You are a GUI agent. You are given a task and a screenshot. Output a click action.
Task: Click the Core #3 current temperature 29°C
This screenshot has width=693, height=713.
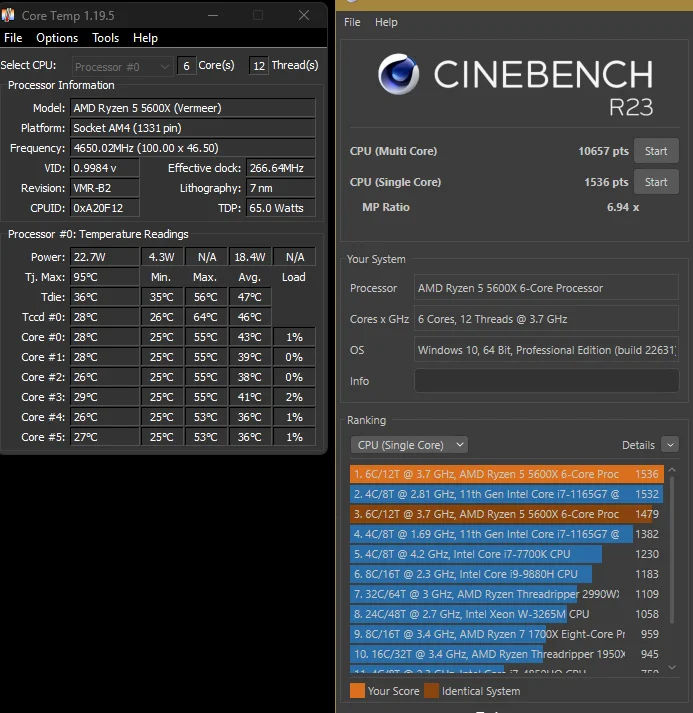[x=105, y=397]
